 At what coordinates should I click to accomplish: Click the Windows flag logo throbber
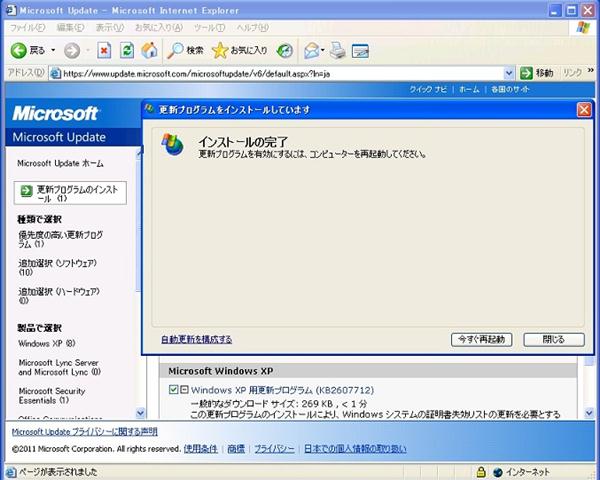(583, 28)
